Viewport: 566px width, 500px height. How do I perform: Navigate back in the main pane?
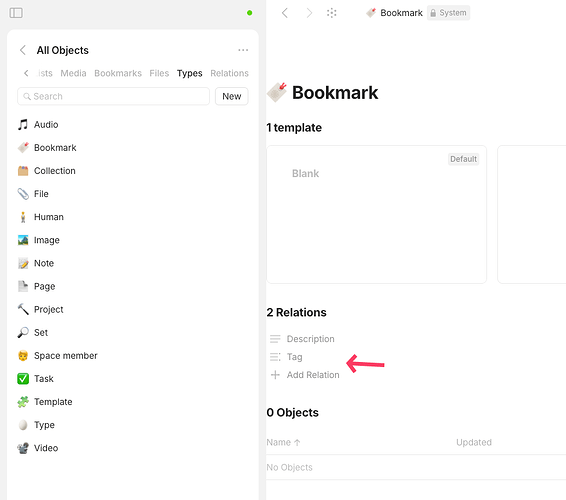pos(285,13)
